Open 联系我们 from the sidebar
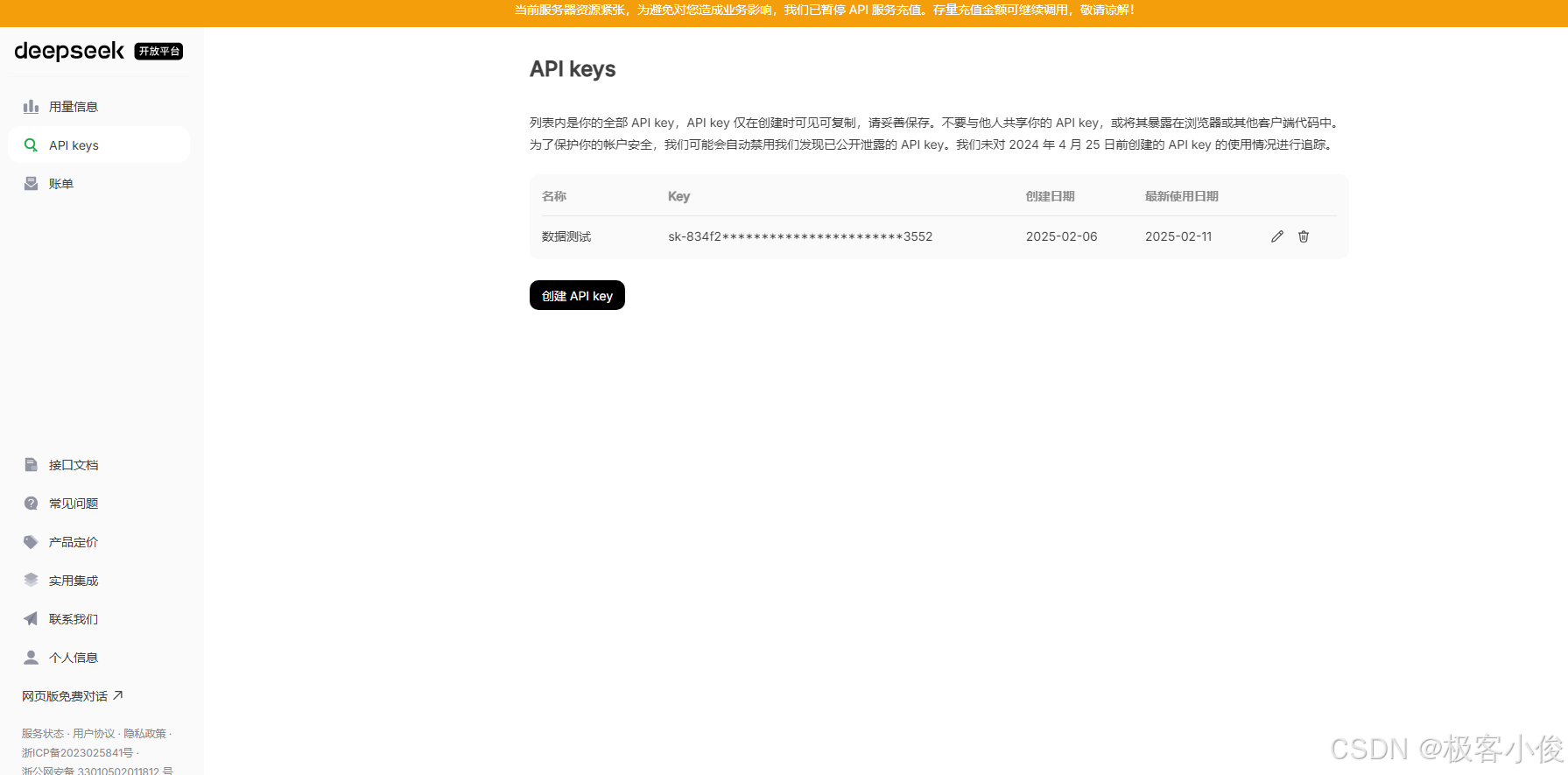Viewport: 1568px width, 775px height. [99, 619]
